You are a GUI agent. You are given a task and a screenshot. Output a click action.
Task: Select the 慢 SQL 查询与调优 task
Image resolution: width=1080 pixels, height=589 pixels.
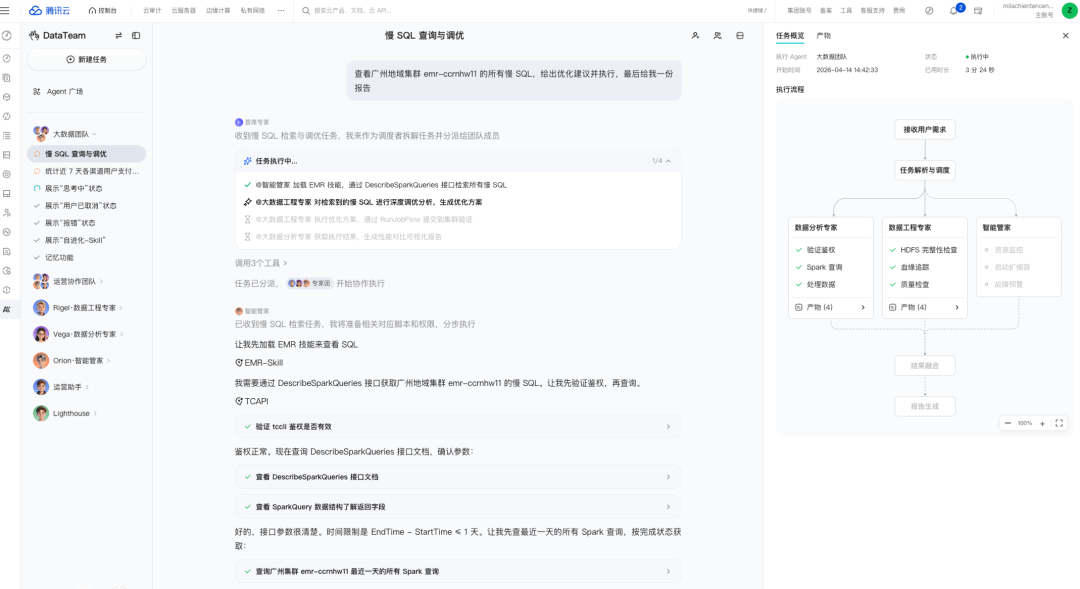(87, 154)
